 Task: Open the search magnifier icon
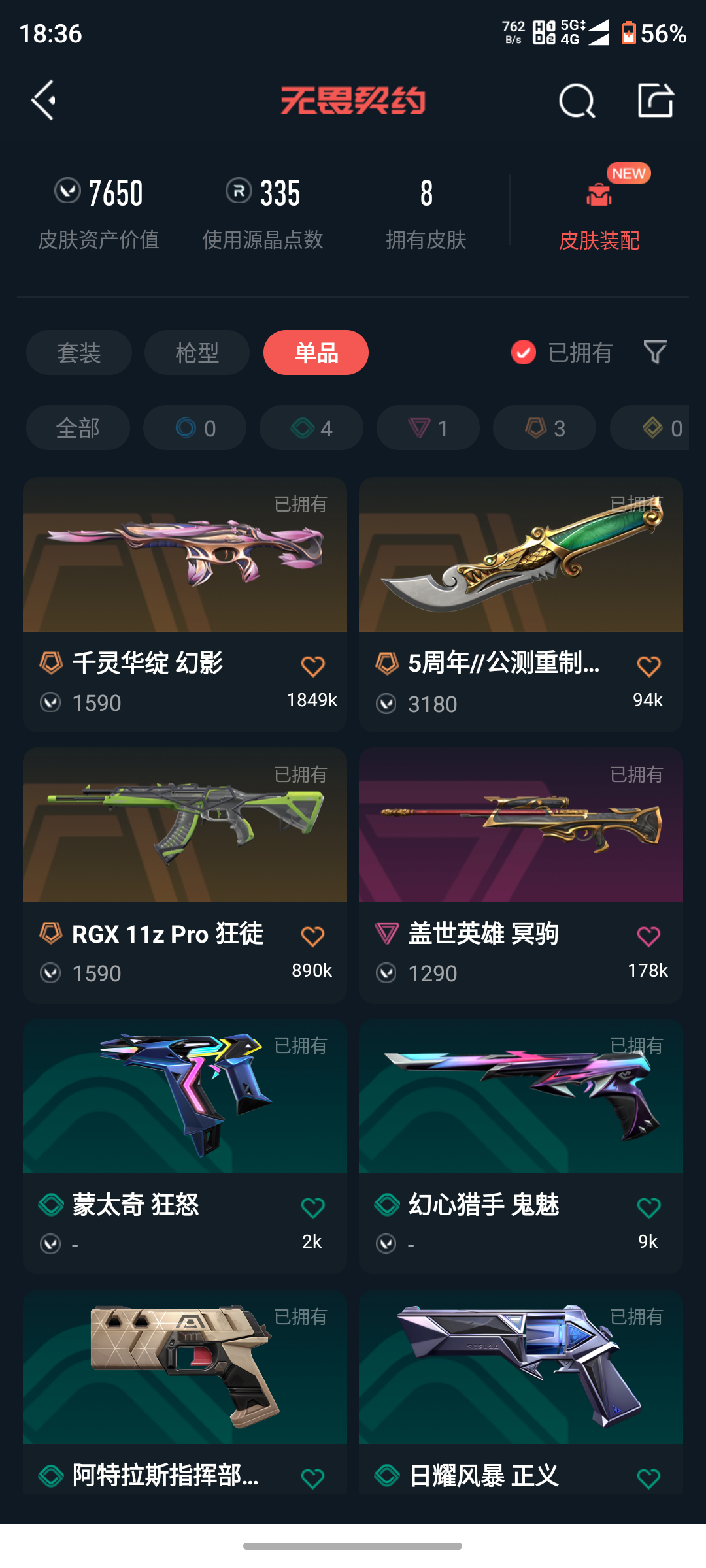(577, 101)
